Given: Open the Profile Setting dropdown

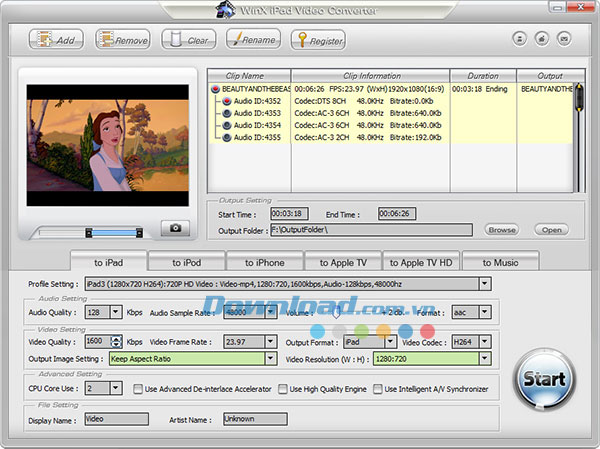Looking at the screenshot, I should 485,284.
